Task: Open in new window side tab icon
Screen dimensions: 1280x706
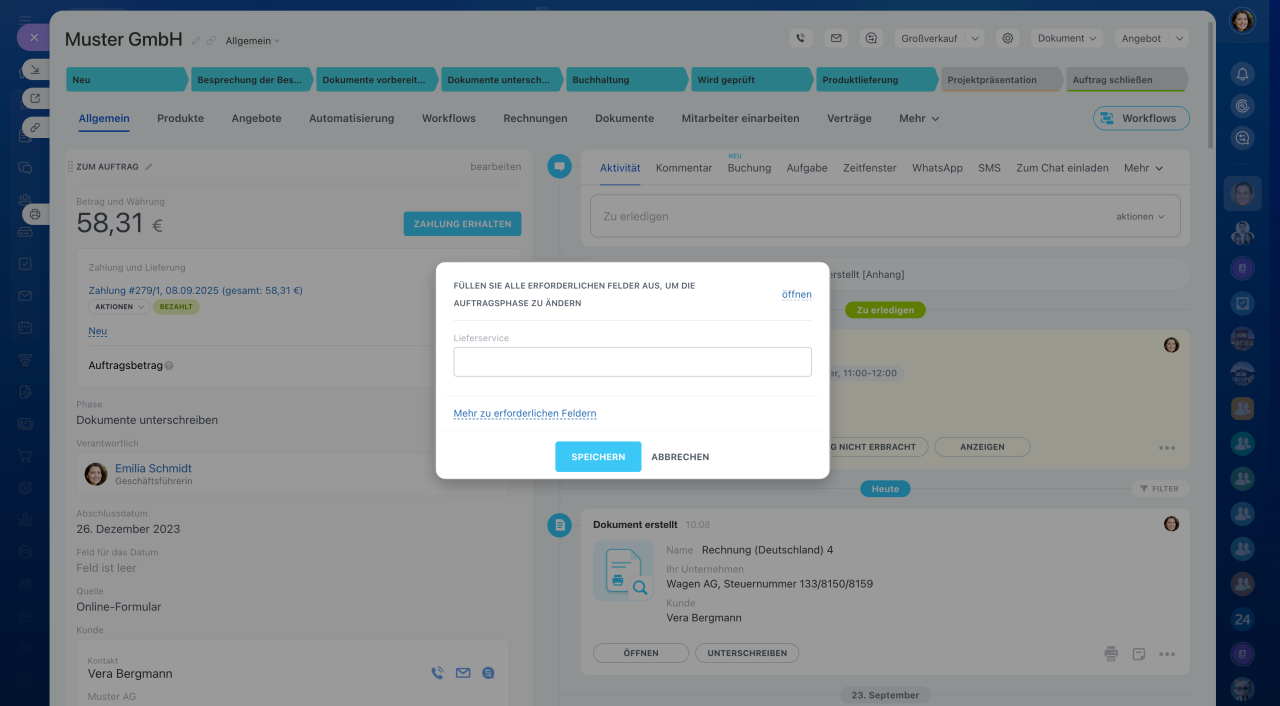Action: pyautogui.click(x=35, y=98)
